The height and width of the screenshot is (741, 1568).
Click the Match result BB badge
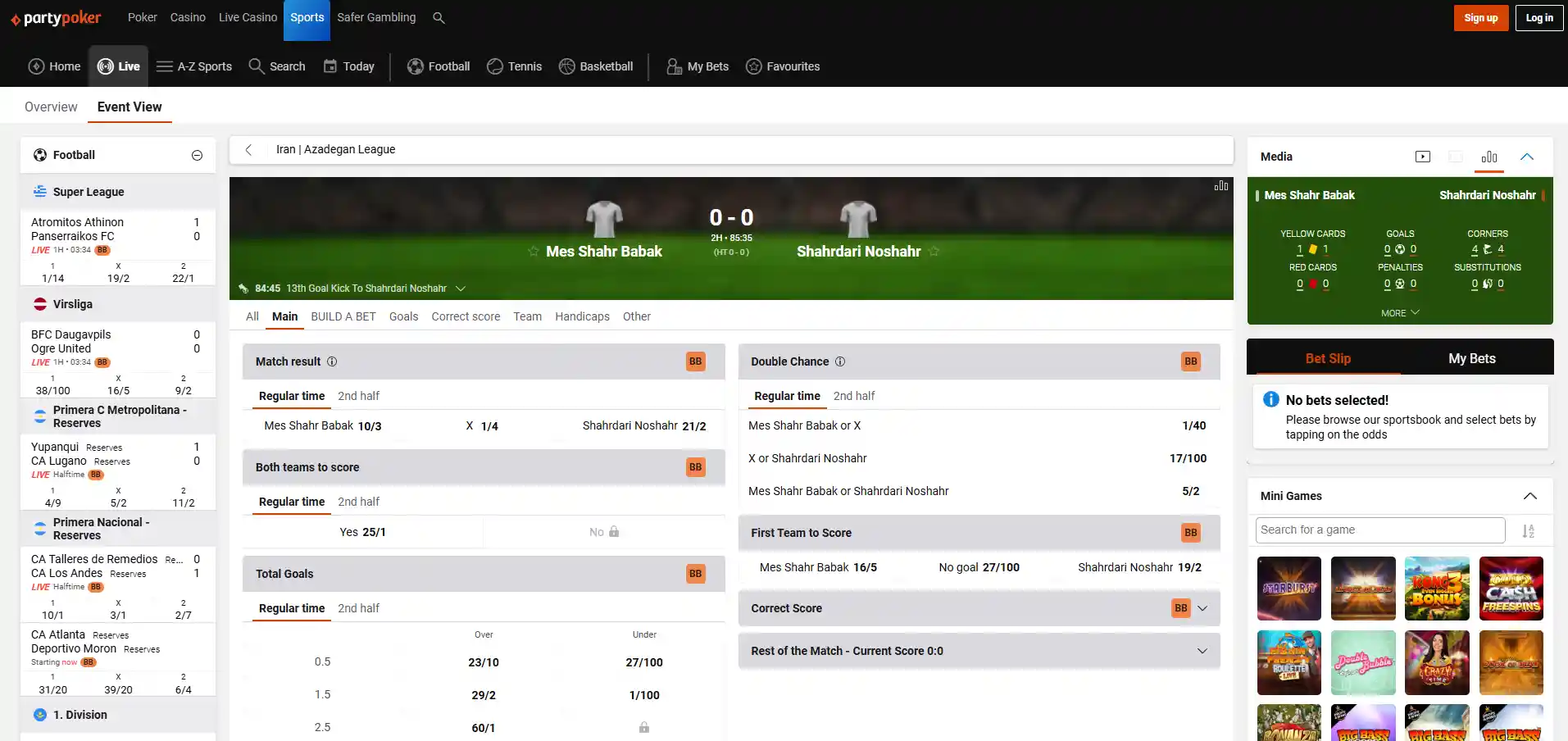[695, 361]
